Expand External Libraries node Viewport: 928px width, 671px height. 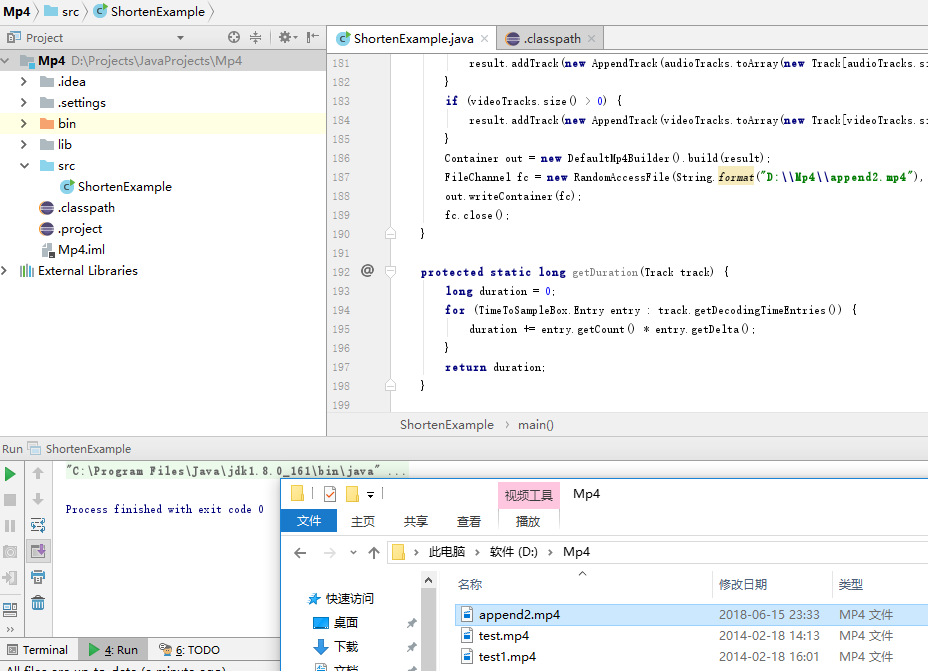point(5,270)
